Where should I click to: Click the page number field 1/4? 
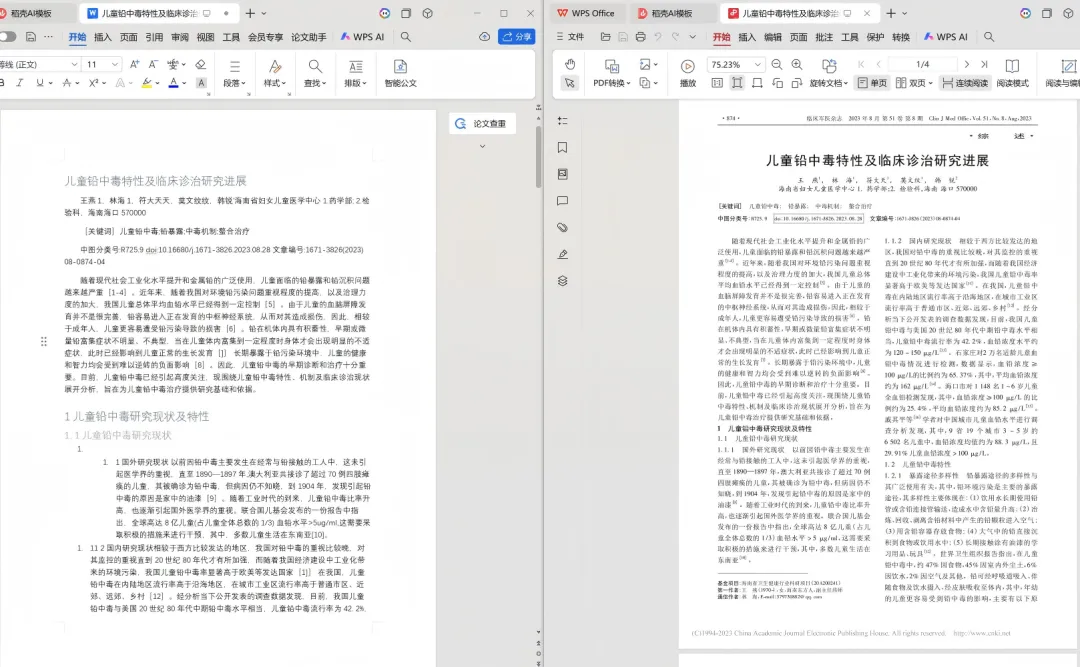tap(922, 64)
